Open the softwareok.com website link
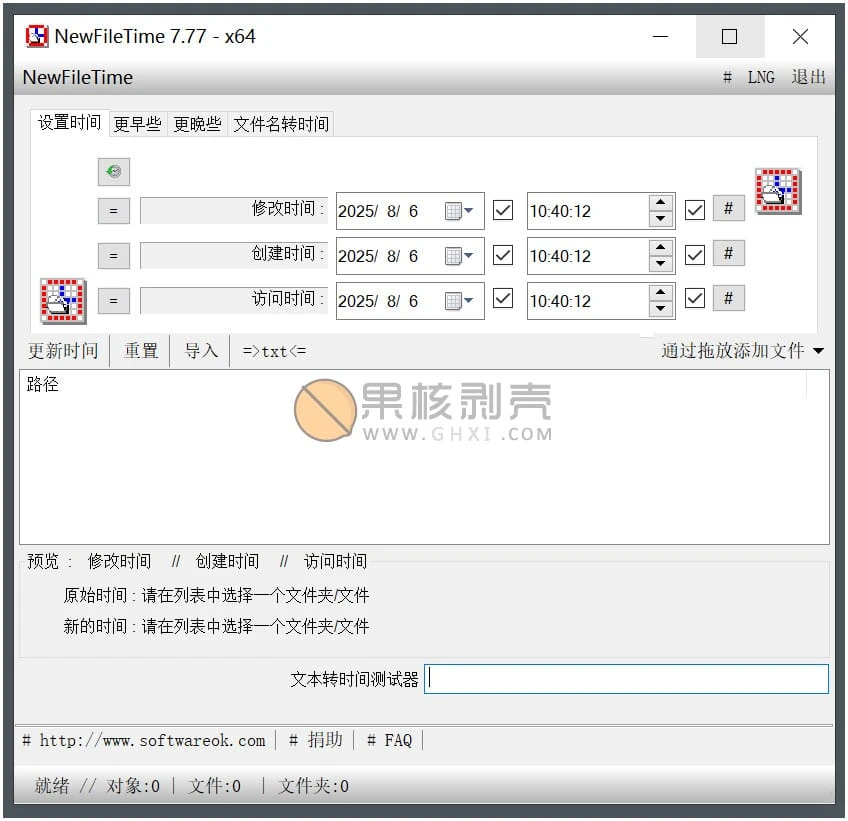The height and width of the screenshot is (821, 848). point(152,740)
